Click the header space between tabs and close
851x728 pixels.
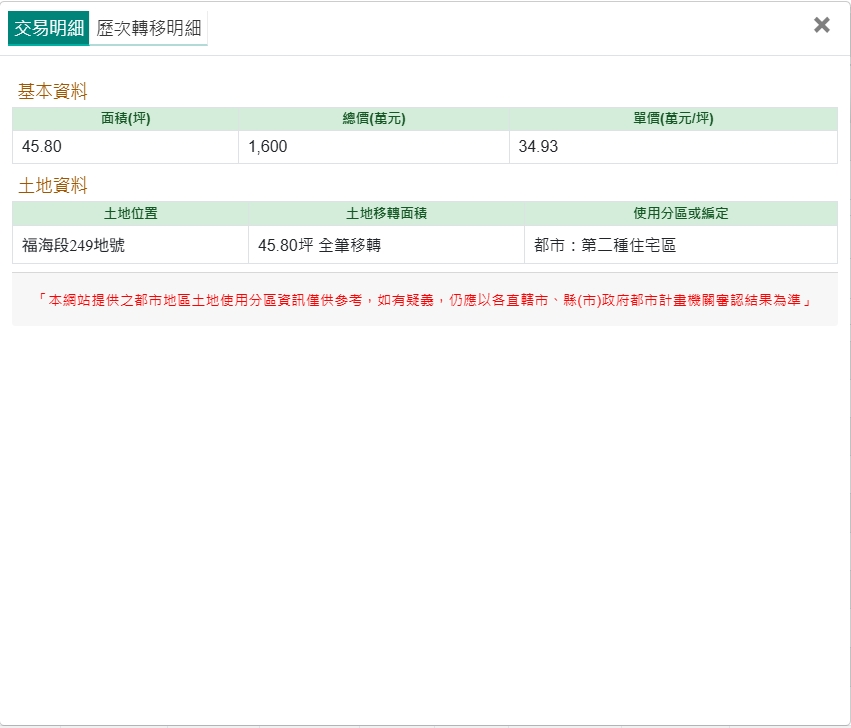(x=500, y=28)
